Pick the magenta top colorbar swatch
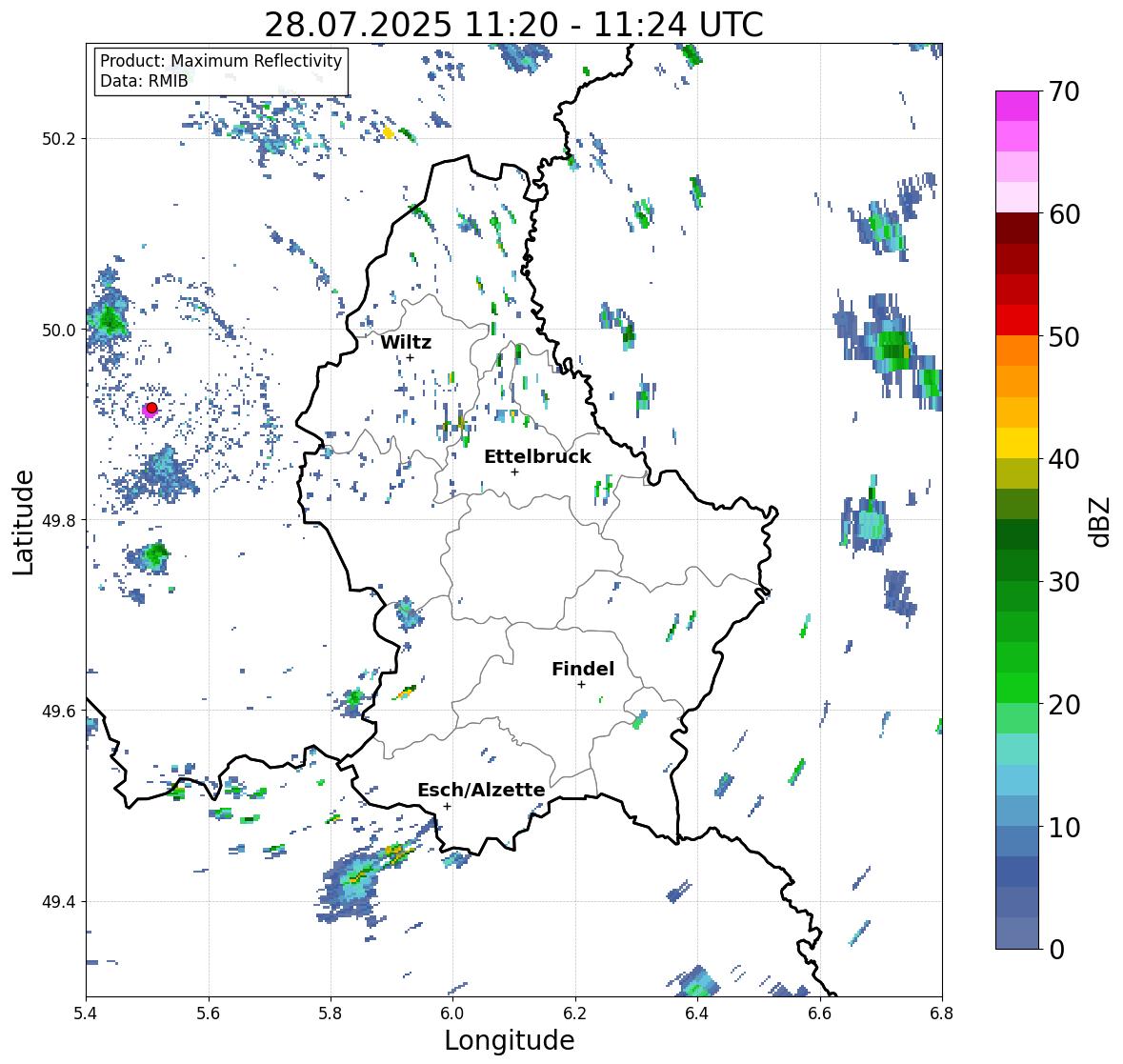This screenshot has width=1123, height=1064. coord(1017,106)
